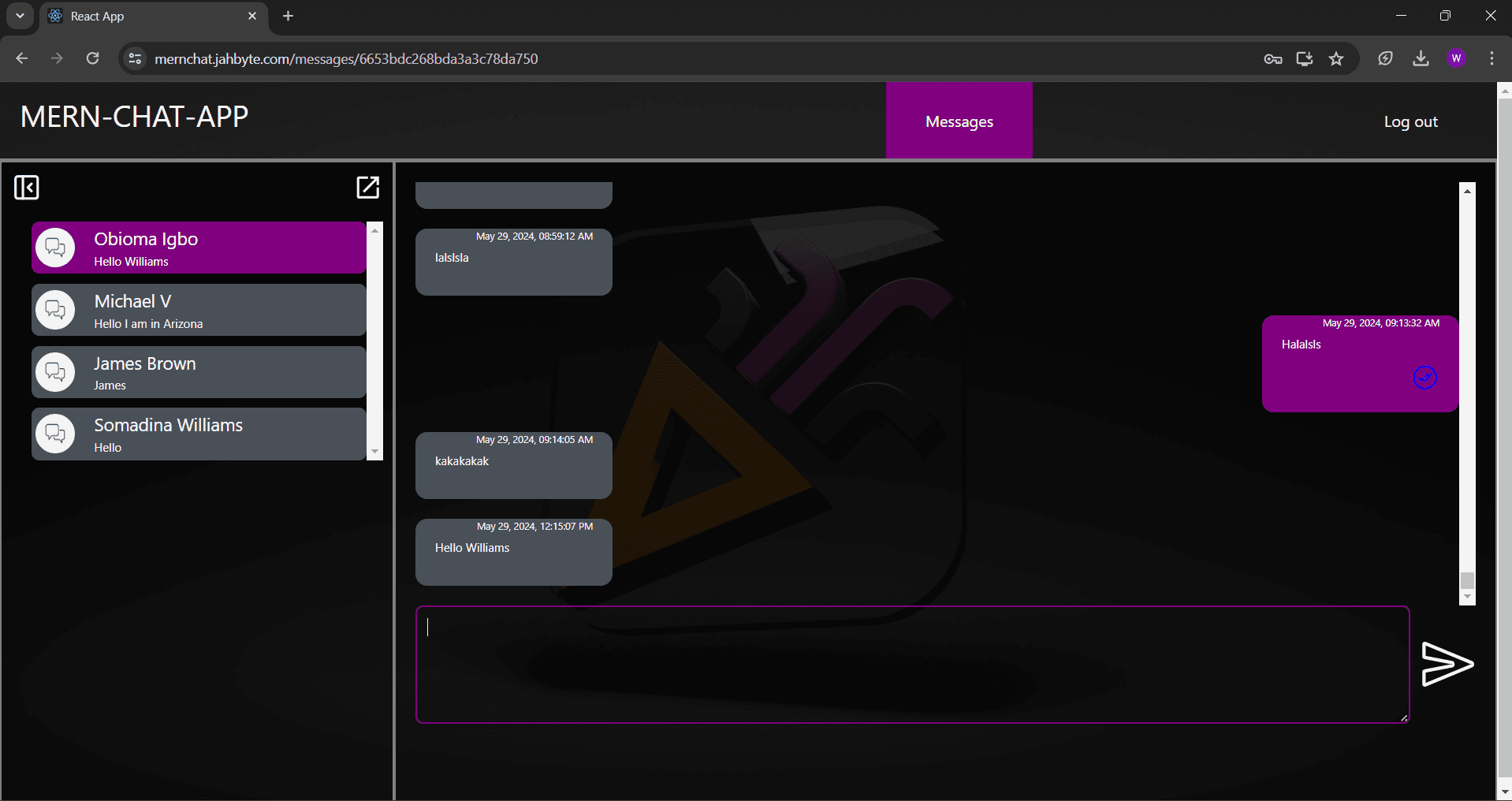Image resolution: width=1512 pixels, height=801 pixels.
Task: Click the MERN-CHAT-APP title
Action: click(134, 117)
